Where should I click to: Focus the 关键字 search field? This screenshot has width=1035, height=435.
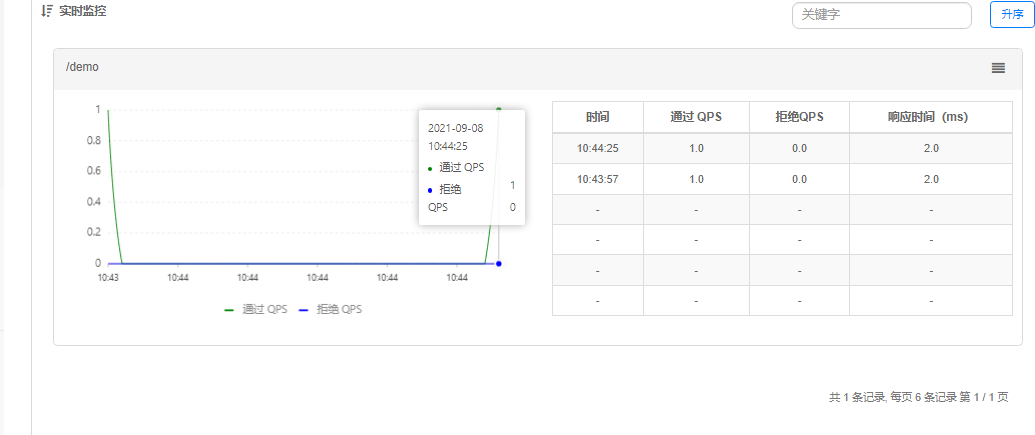881,15
